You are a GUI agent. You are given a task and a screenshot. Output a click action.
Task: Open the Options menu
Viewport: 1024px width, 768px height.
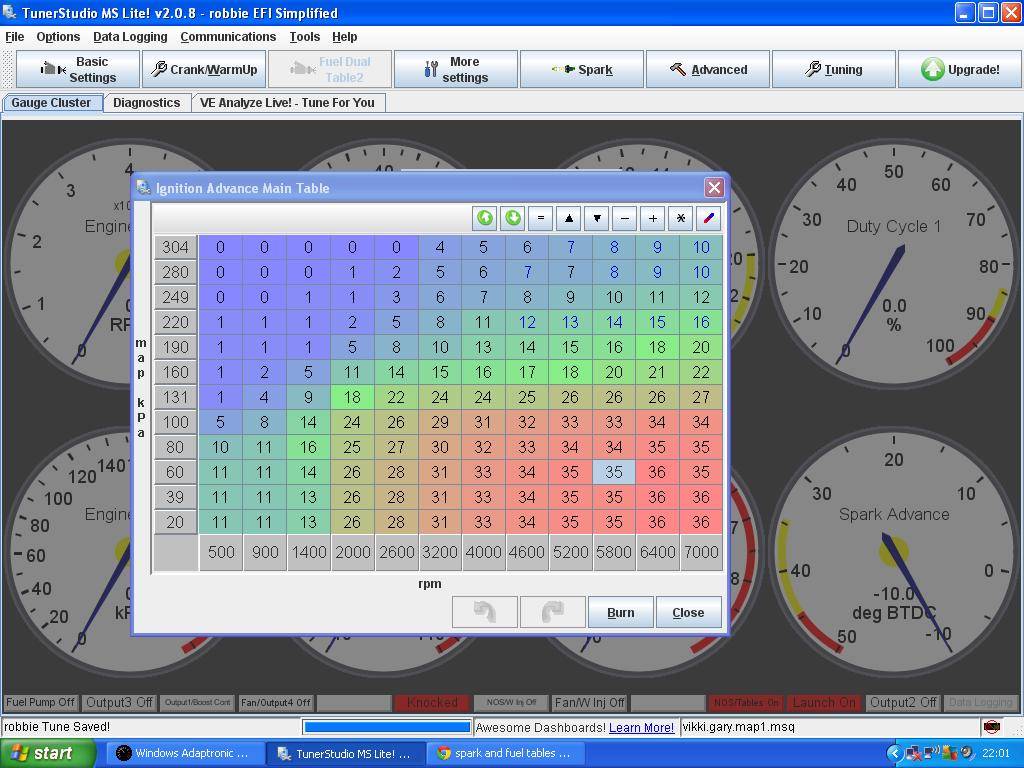(x=58, y=37)
